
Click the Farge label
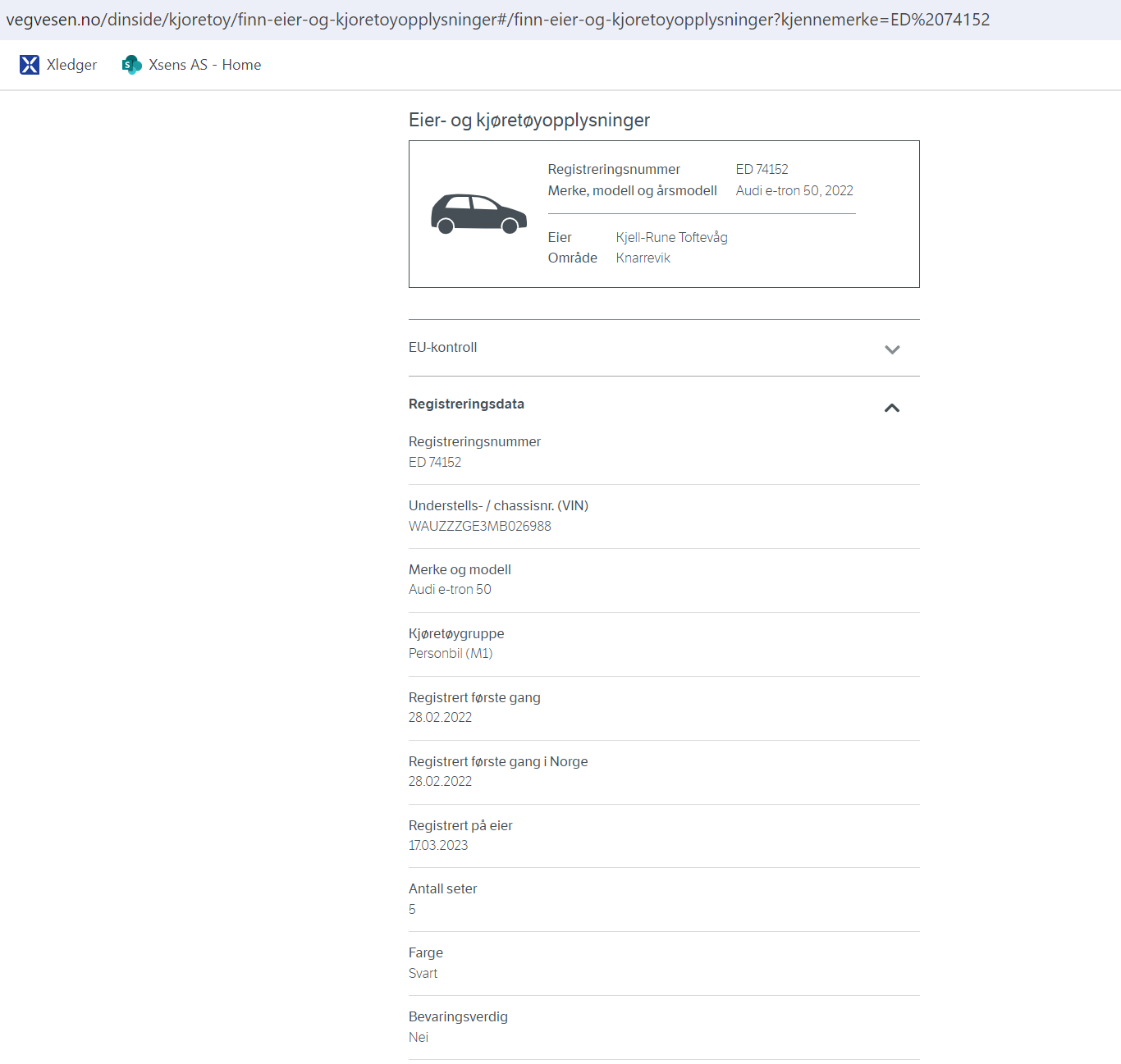(426, 953)
